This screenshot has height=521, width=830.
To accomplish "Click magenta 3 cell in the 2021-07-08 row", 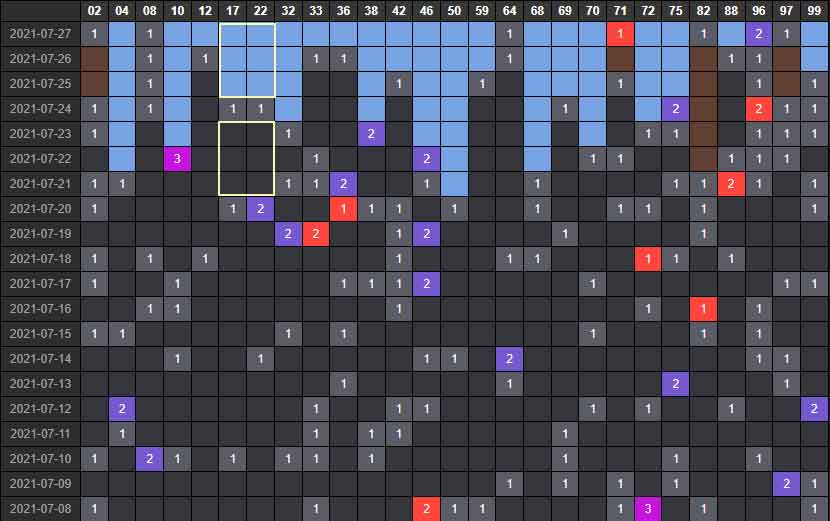I will pyautogui.click(x=648, y=508).
